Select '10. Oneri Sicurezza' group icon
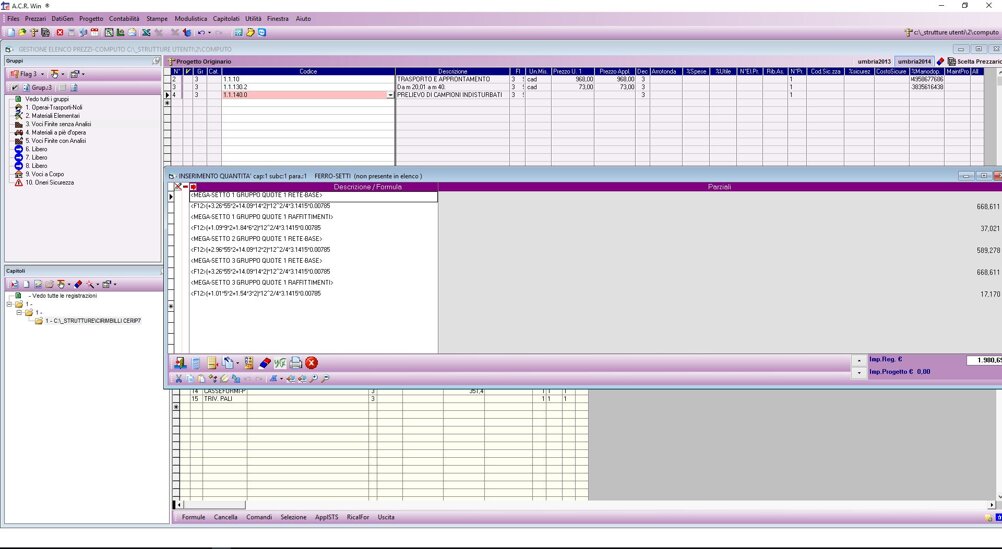Image resolution: width=1002 pixels, height=549 pixels. [x=18, y=183]
